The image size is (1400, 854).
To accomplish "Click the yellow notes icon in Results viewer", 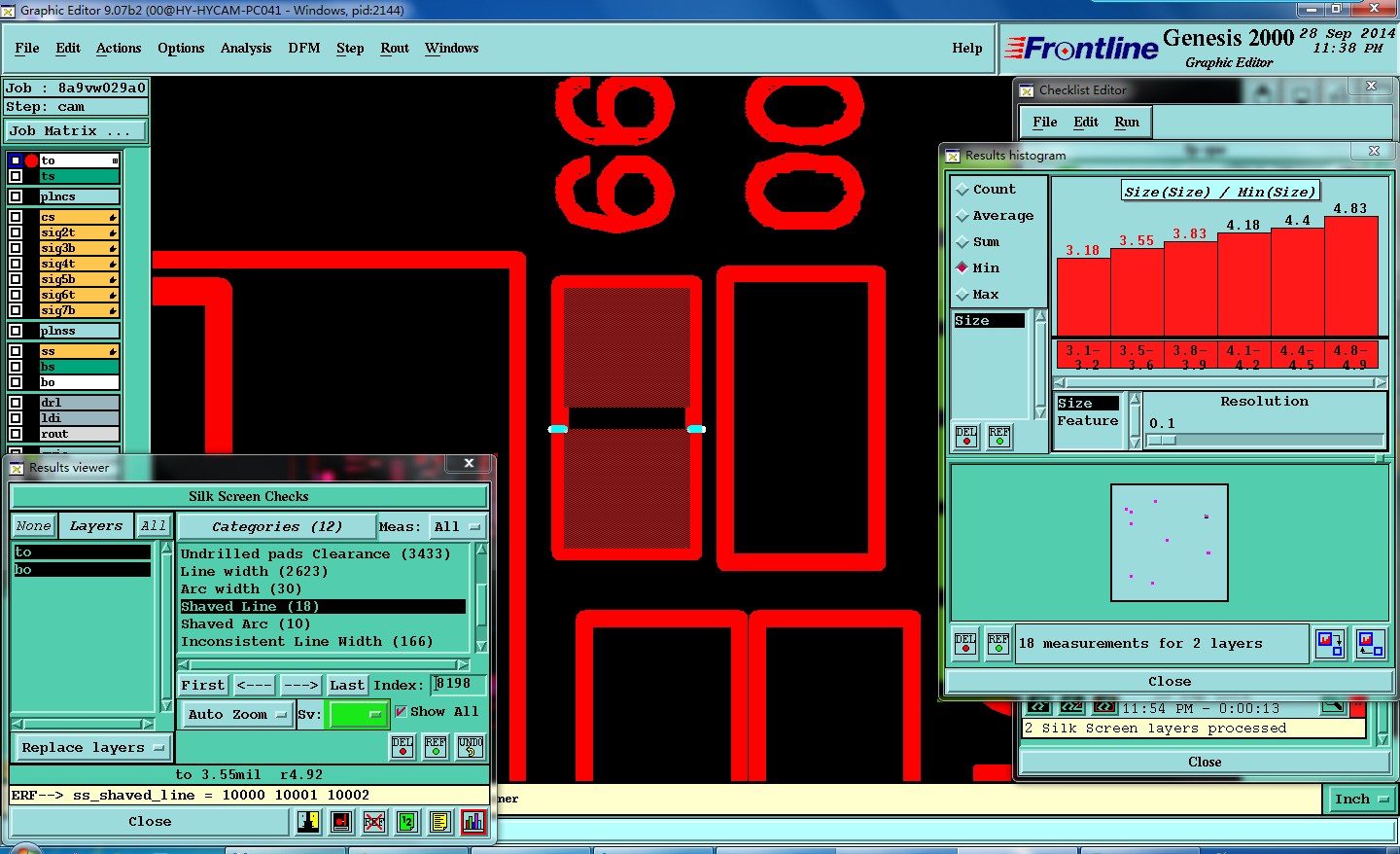I will (440, 822).
